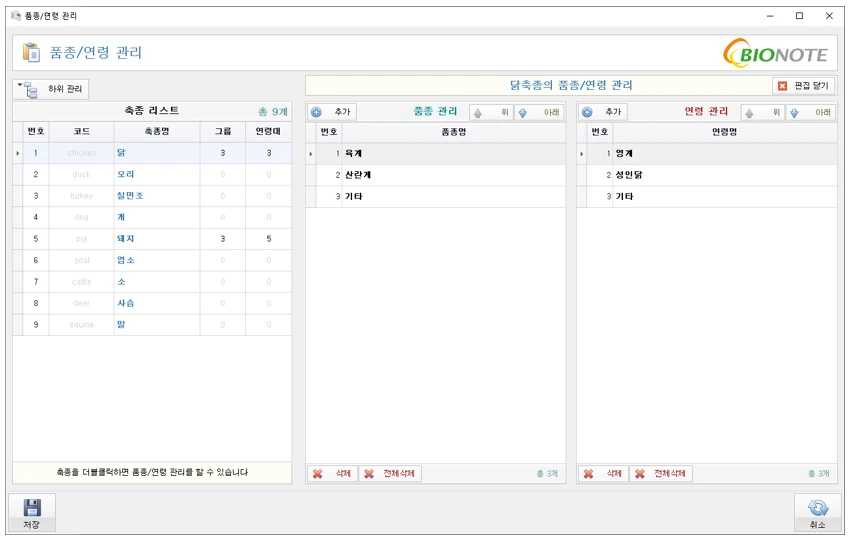851x541 pixels.
Task: Select the 개 species row
Action: click(152, 217)
